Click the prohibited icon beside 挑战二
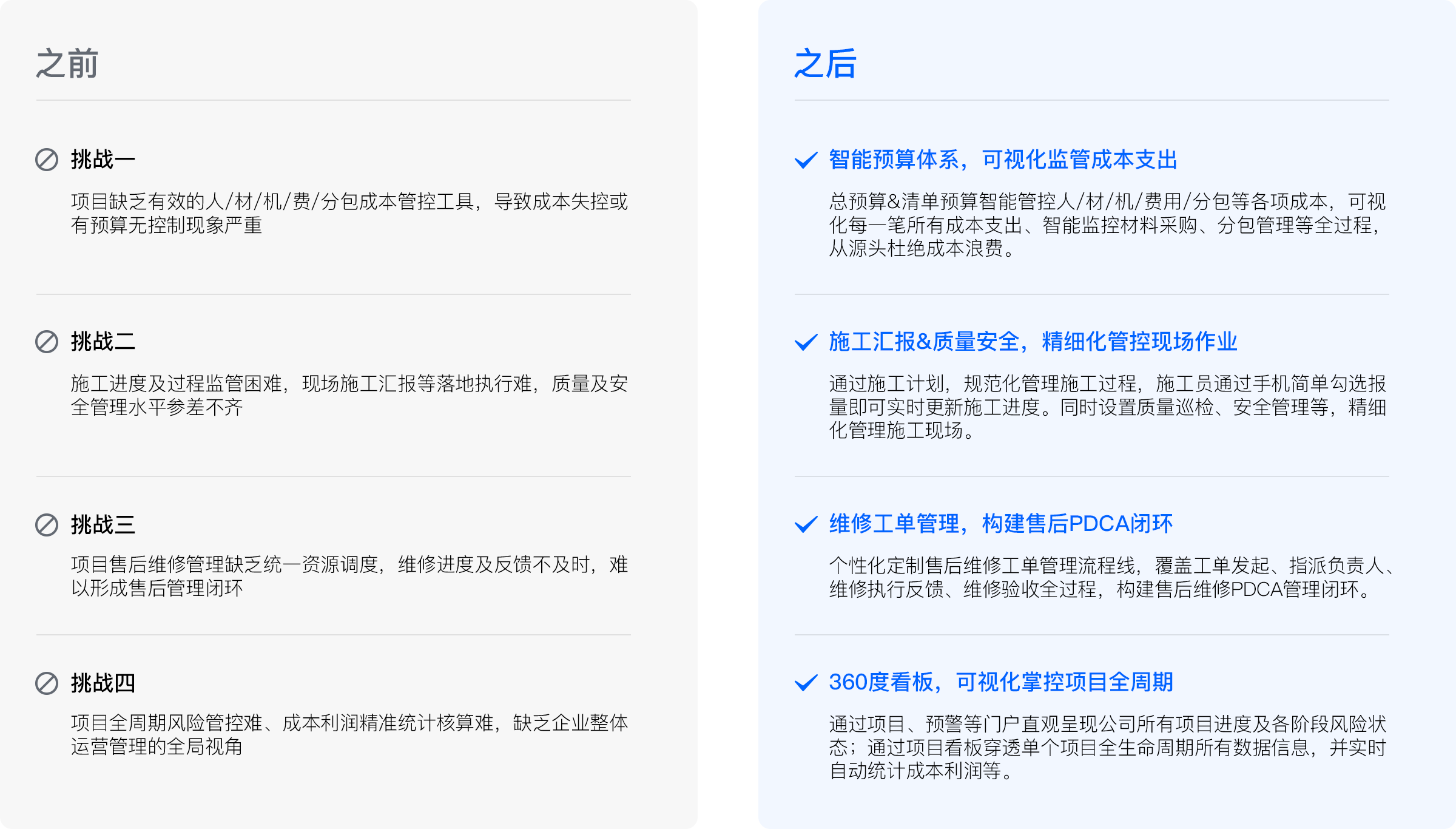The width and height of the screenshot is (1456, 829). pos(47,342)
